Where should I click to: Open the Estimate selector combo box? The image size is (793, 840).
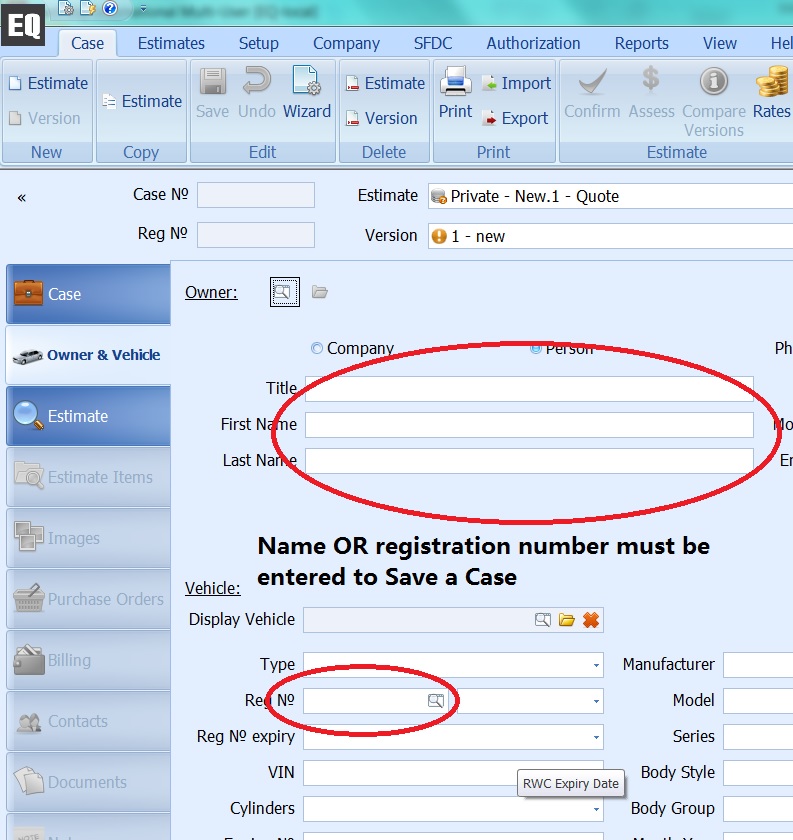[610, 196]
